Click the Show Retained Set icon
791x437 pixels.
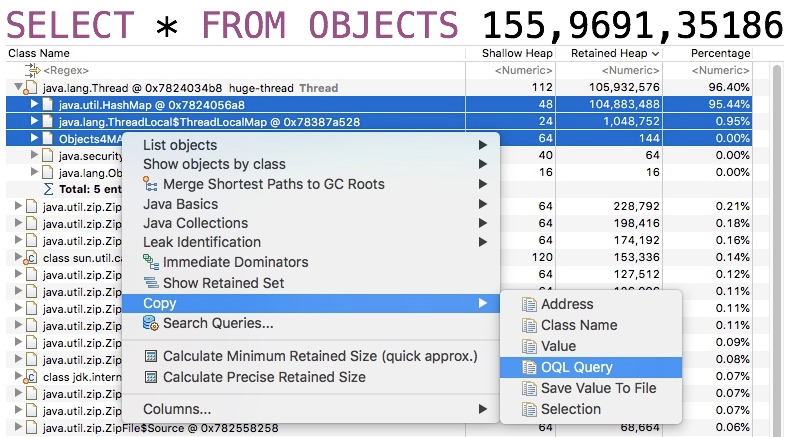[x=150, y=283]
